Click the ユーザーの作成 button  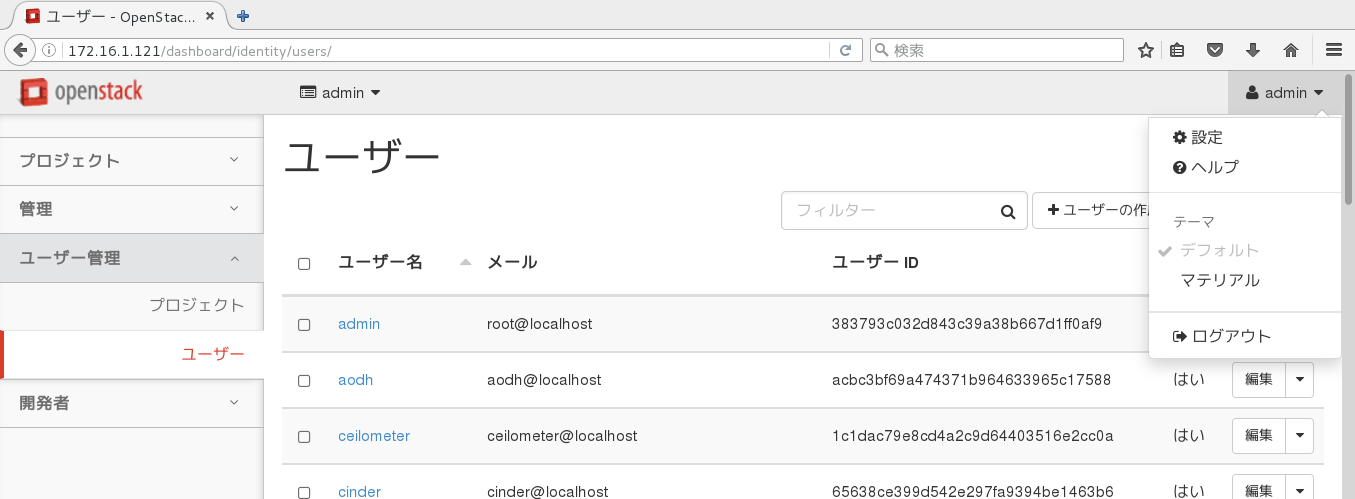point(1092,211)
